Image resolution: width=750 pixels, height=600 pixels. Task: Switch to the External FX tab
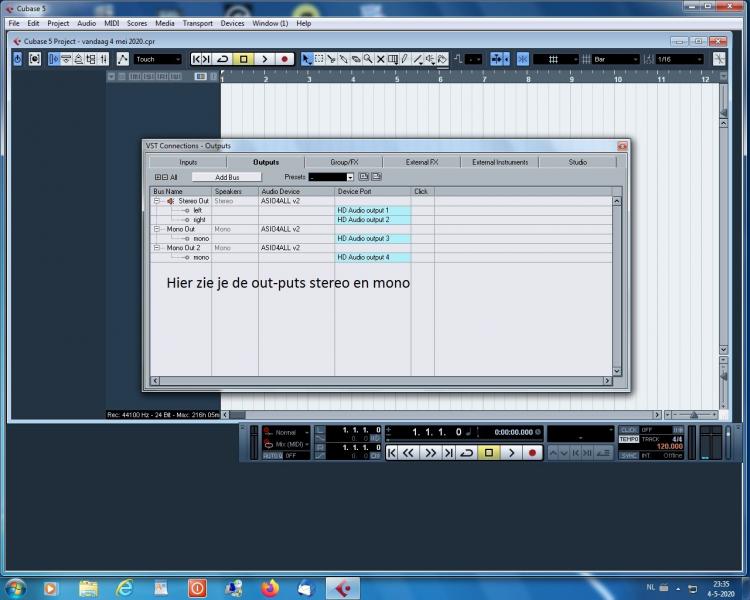[422, 162]
